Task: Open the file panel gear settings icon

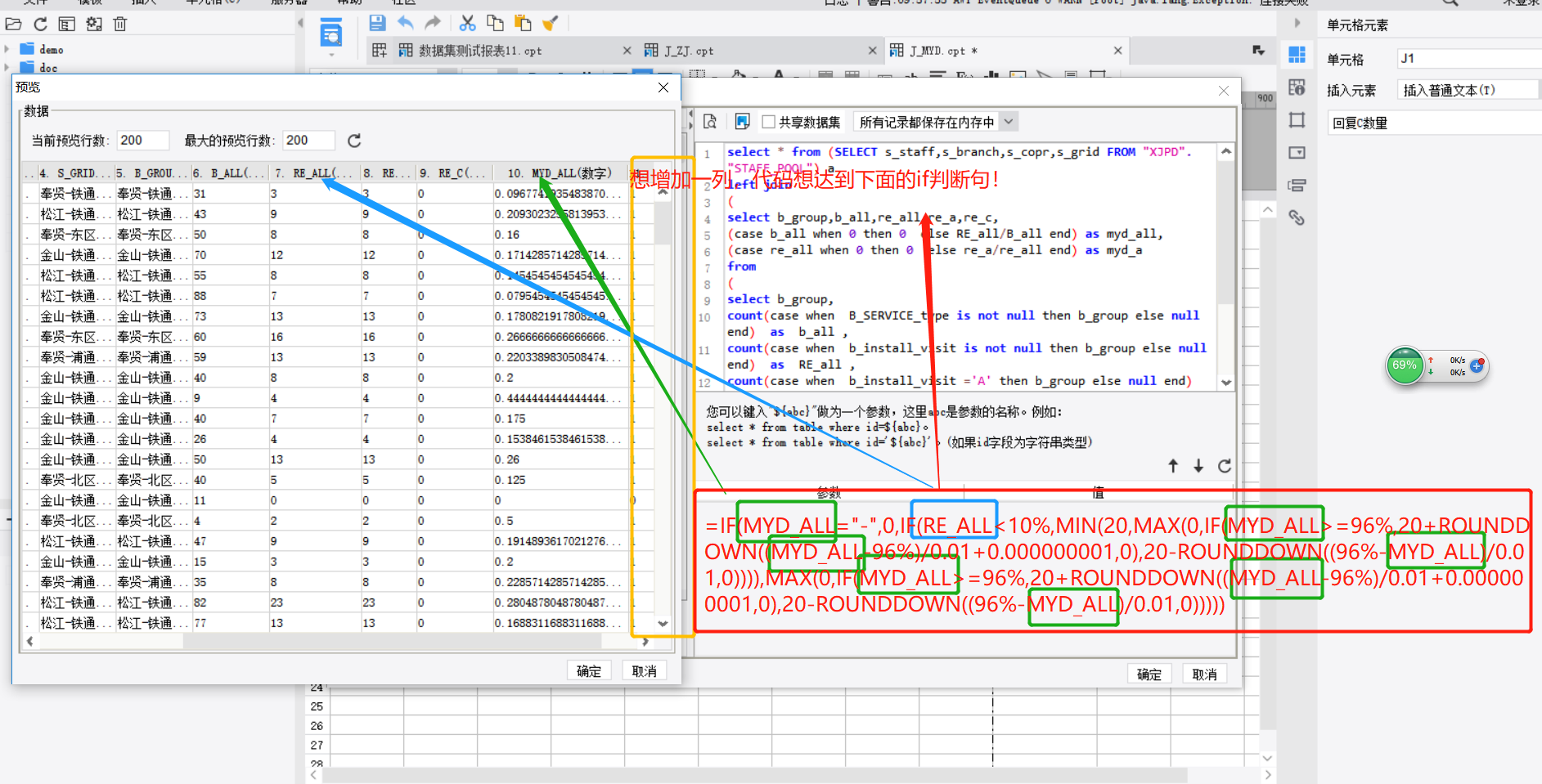Action: point(94,24)
